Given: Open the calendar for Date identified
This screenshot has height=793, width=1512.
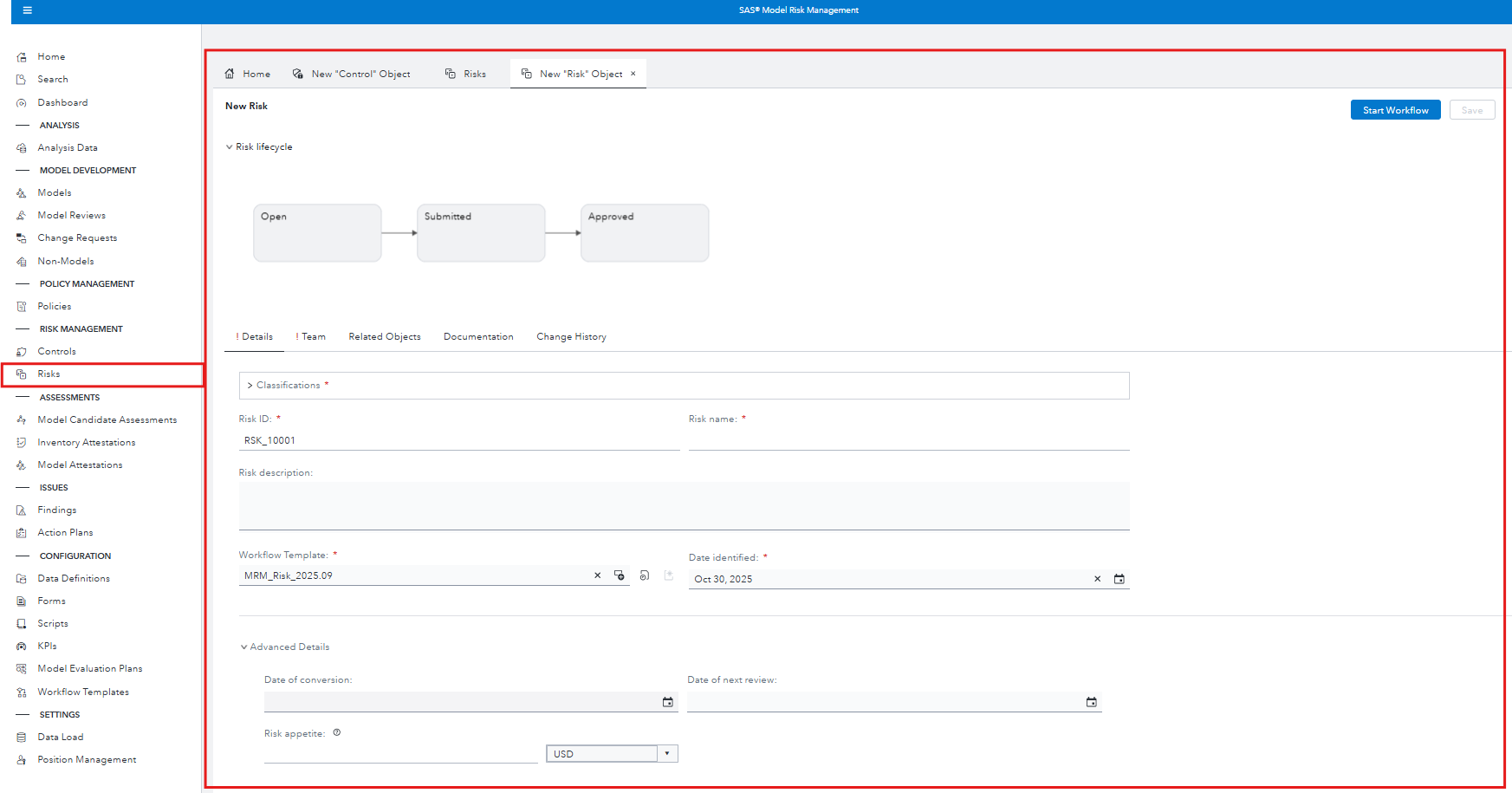Looking at the screenshot, I should 1119,579.
